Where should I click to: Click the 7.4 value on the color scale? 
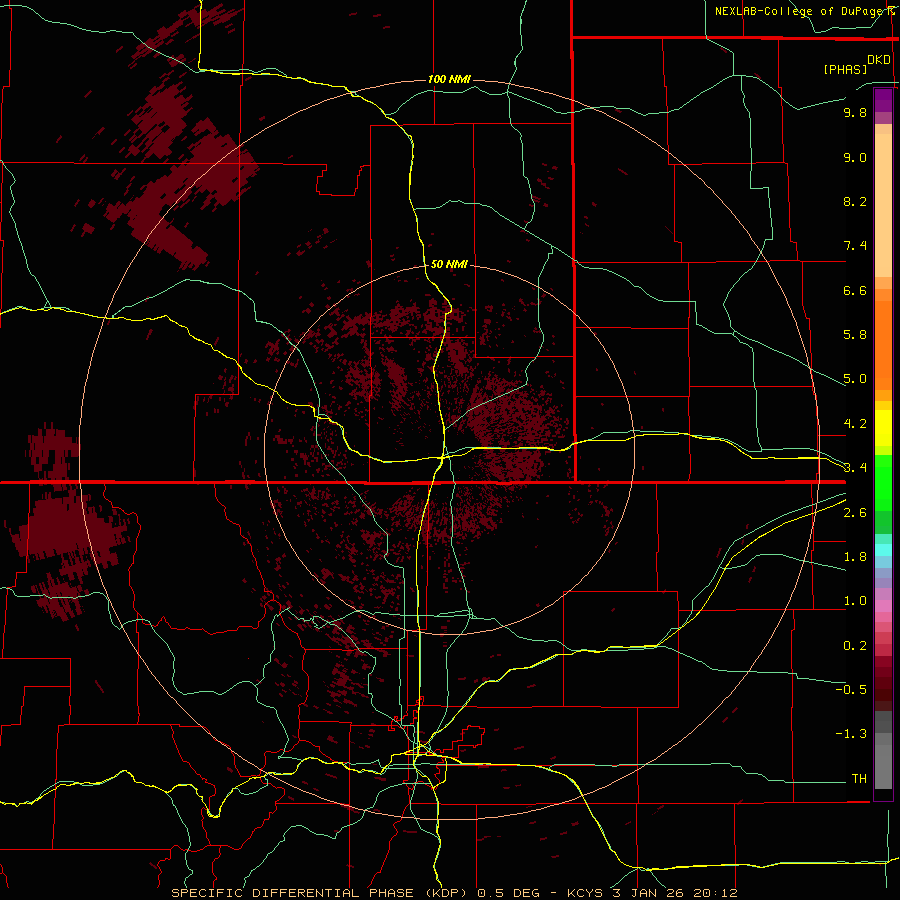click(855, 246)
